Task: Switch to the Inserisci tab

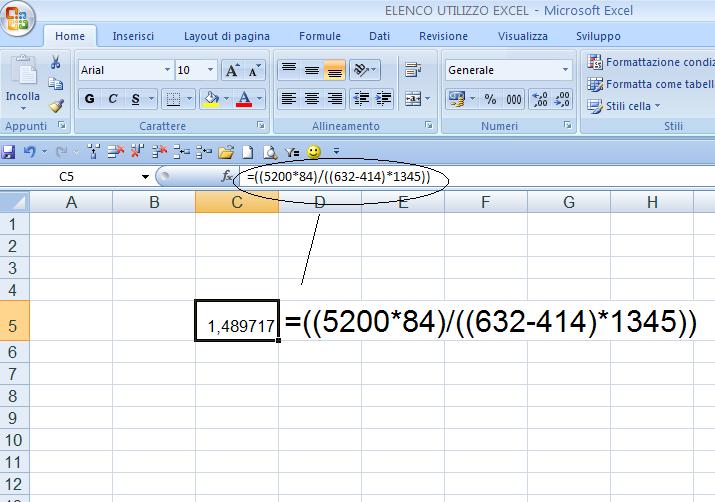Action: (x=133, y=36)
